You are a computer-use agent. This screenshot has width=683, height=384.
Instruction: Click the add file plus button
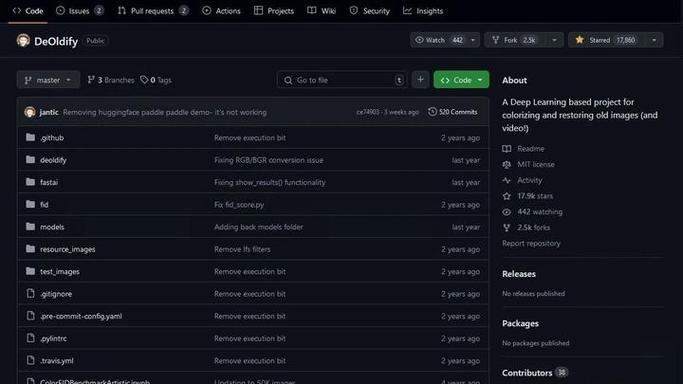pyautogui.click(x=420, y=80)
